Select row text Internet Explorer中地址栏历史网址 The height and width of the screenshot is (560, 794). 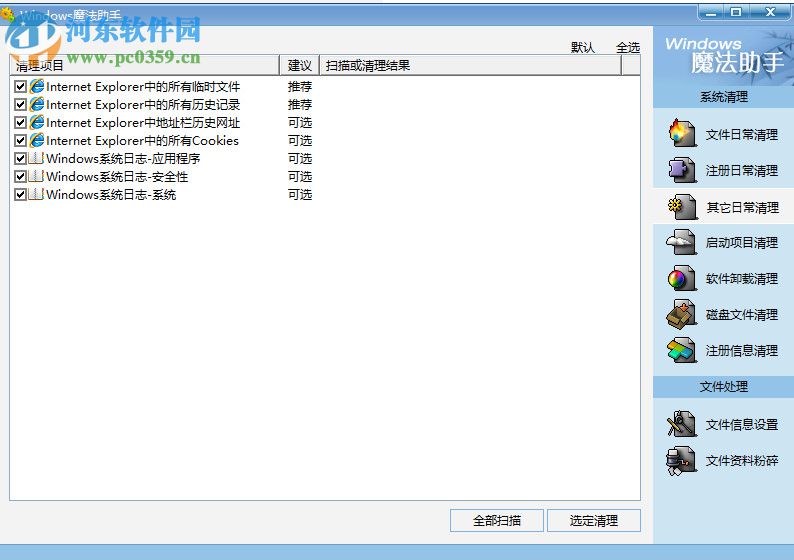pos(143,123)
